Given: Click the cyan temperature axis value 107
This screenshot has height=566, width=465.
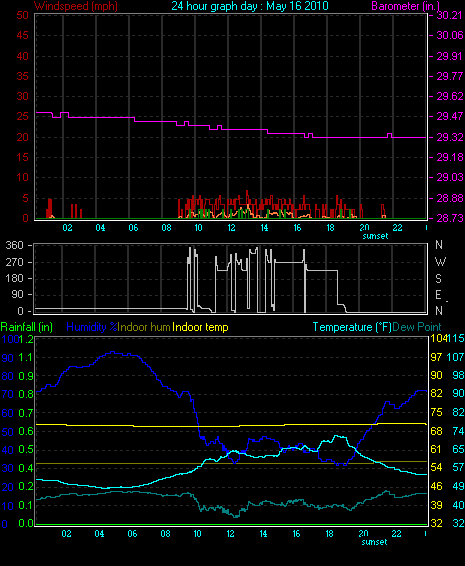Looking at the screenshot, I should (x=455, y=357).
